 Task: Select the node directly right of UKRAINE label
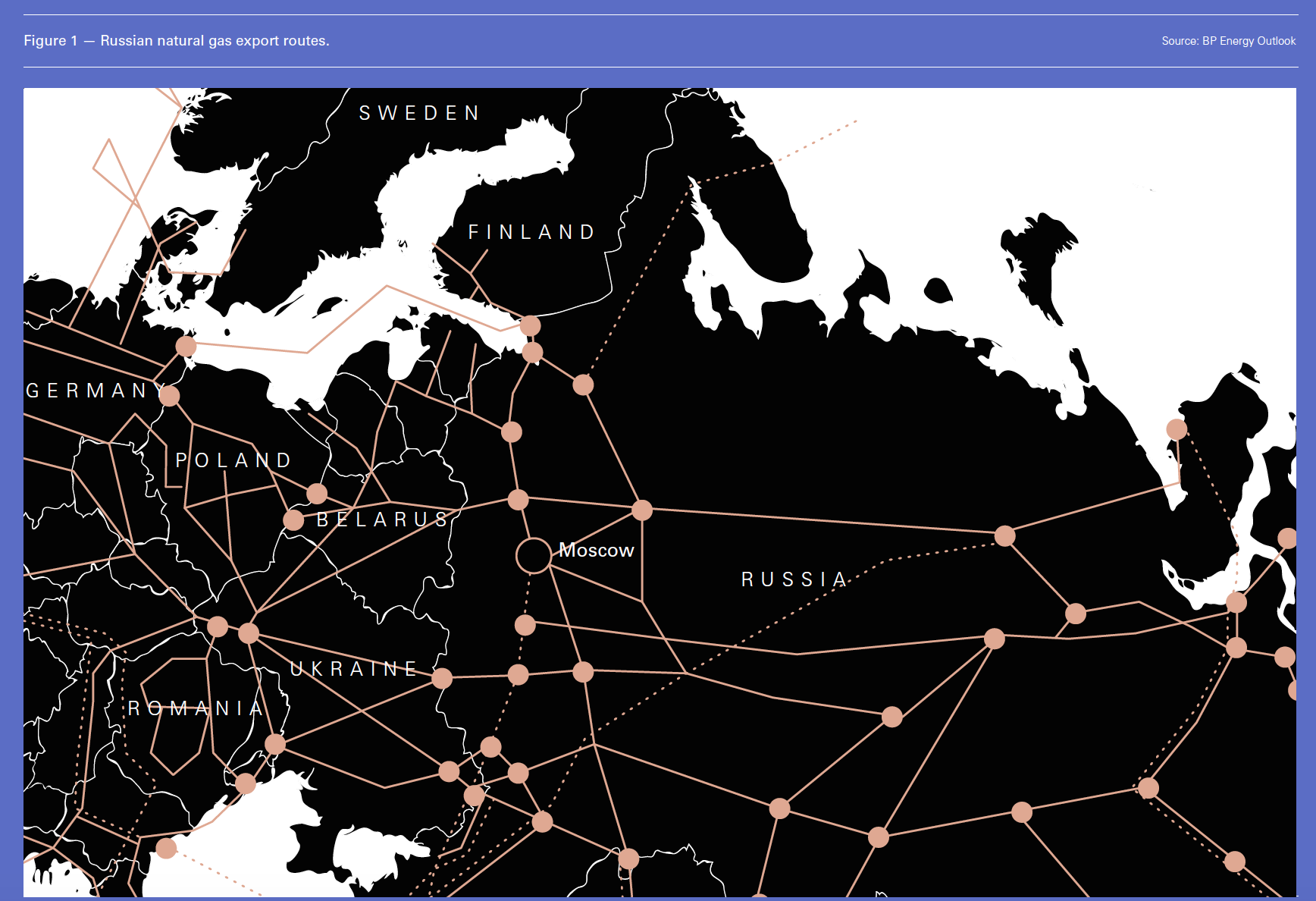(x=442, y=678)
